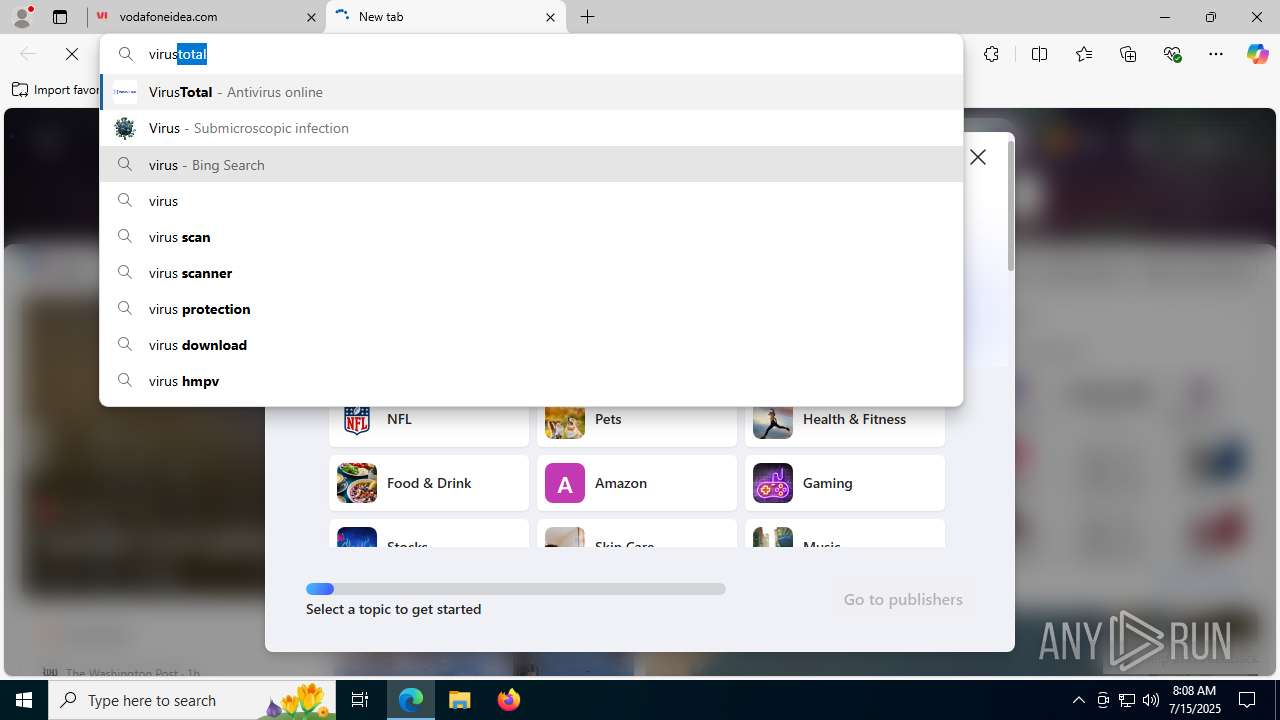This screenshot has width=1280, height=720.
Task: Open the clock showing 8:08 AM
Action: tap(1196, 700)
